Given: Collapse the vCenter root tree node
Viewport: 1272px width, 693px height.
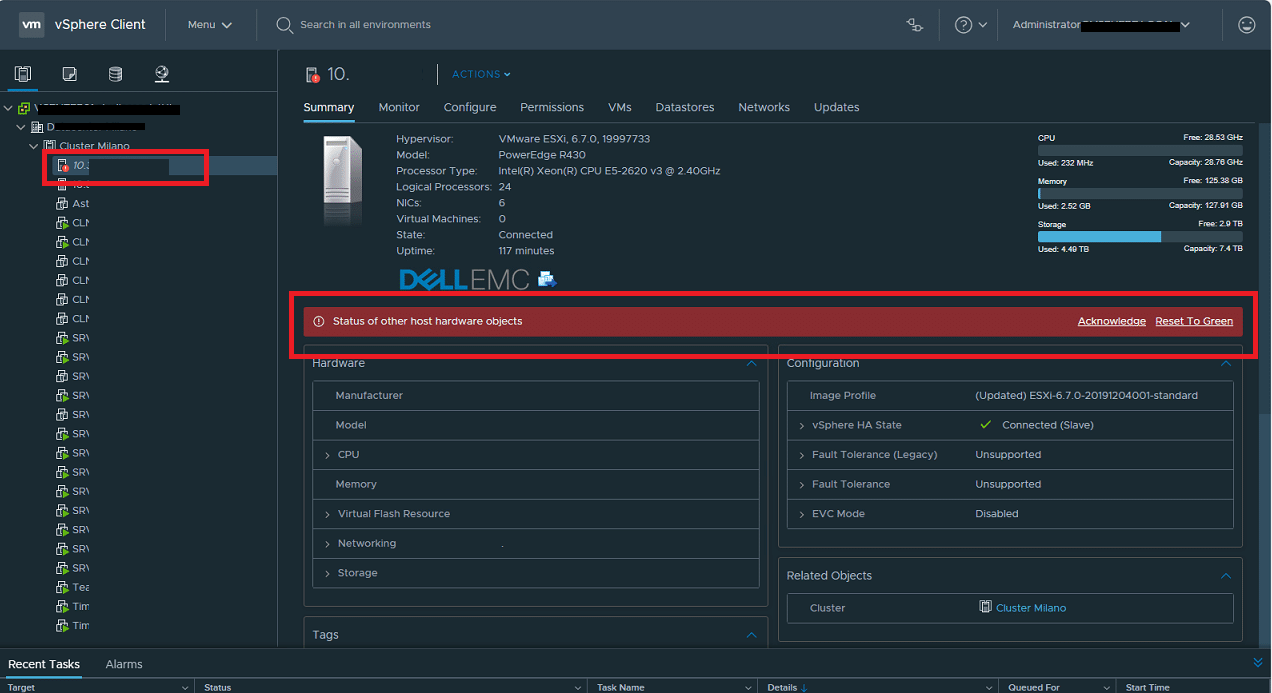Looking at the screenshot, I should pos(9,108).
